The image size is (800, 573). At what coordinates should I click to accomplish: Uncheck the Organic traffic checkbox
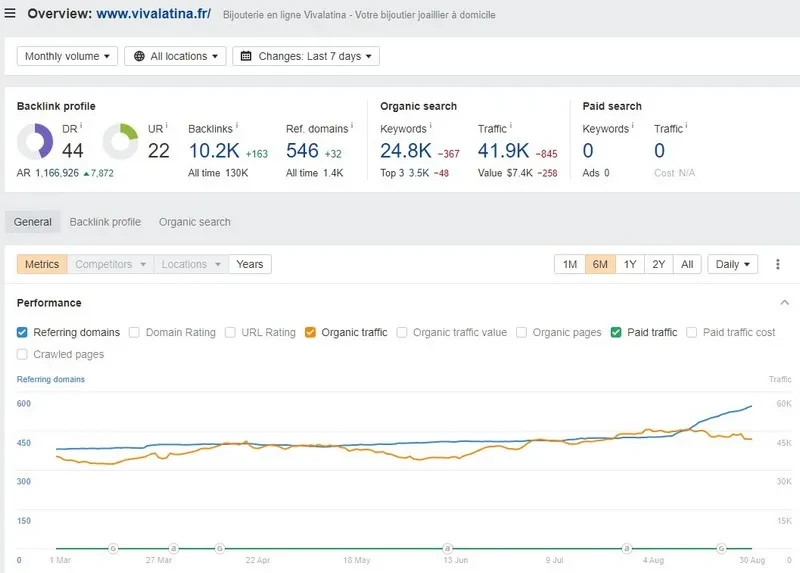310,333
